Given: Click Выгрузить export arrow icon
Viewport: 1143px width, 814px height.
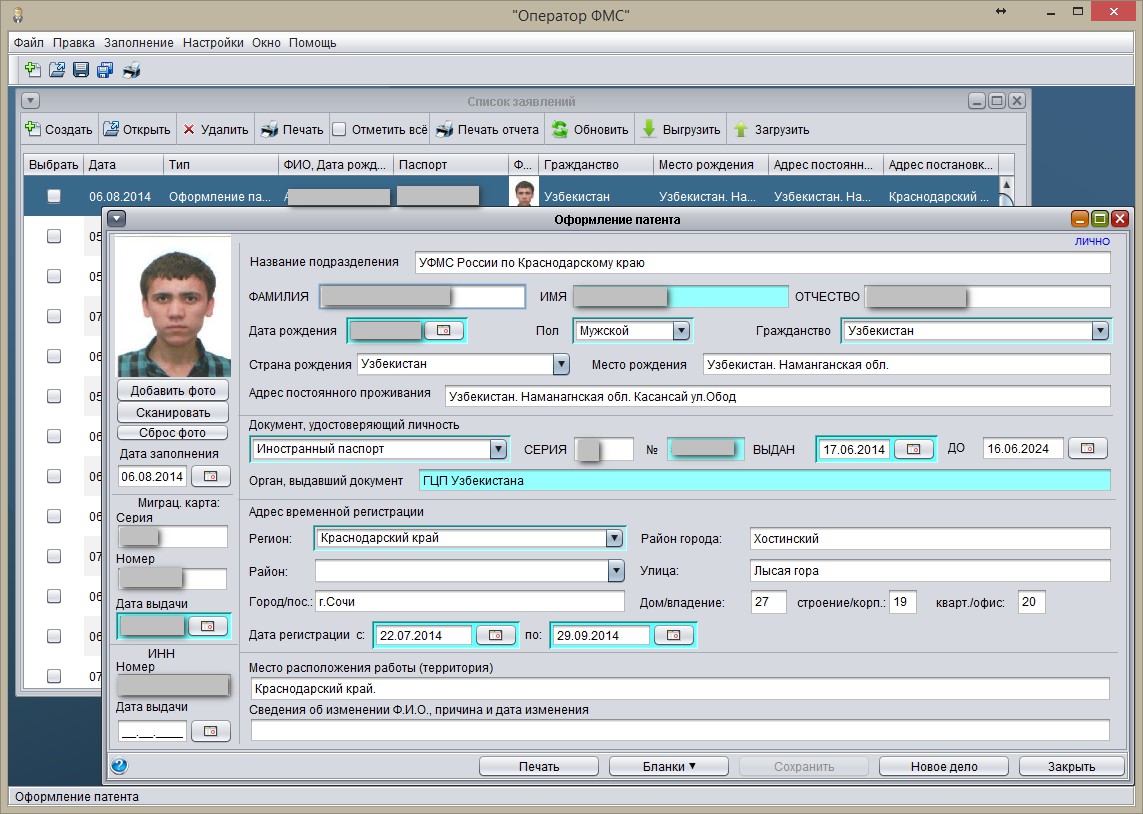Looking at the screenshot, I should 648,129.
